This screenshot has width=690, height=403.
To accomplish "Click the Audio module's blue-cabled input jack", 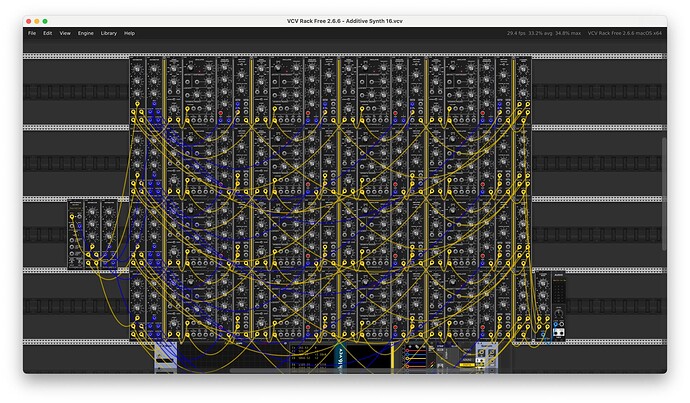I will [555, 325].
